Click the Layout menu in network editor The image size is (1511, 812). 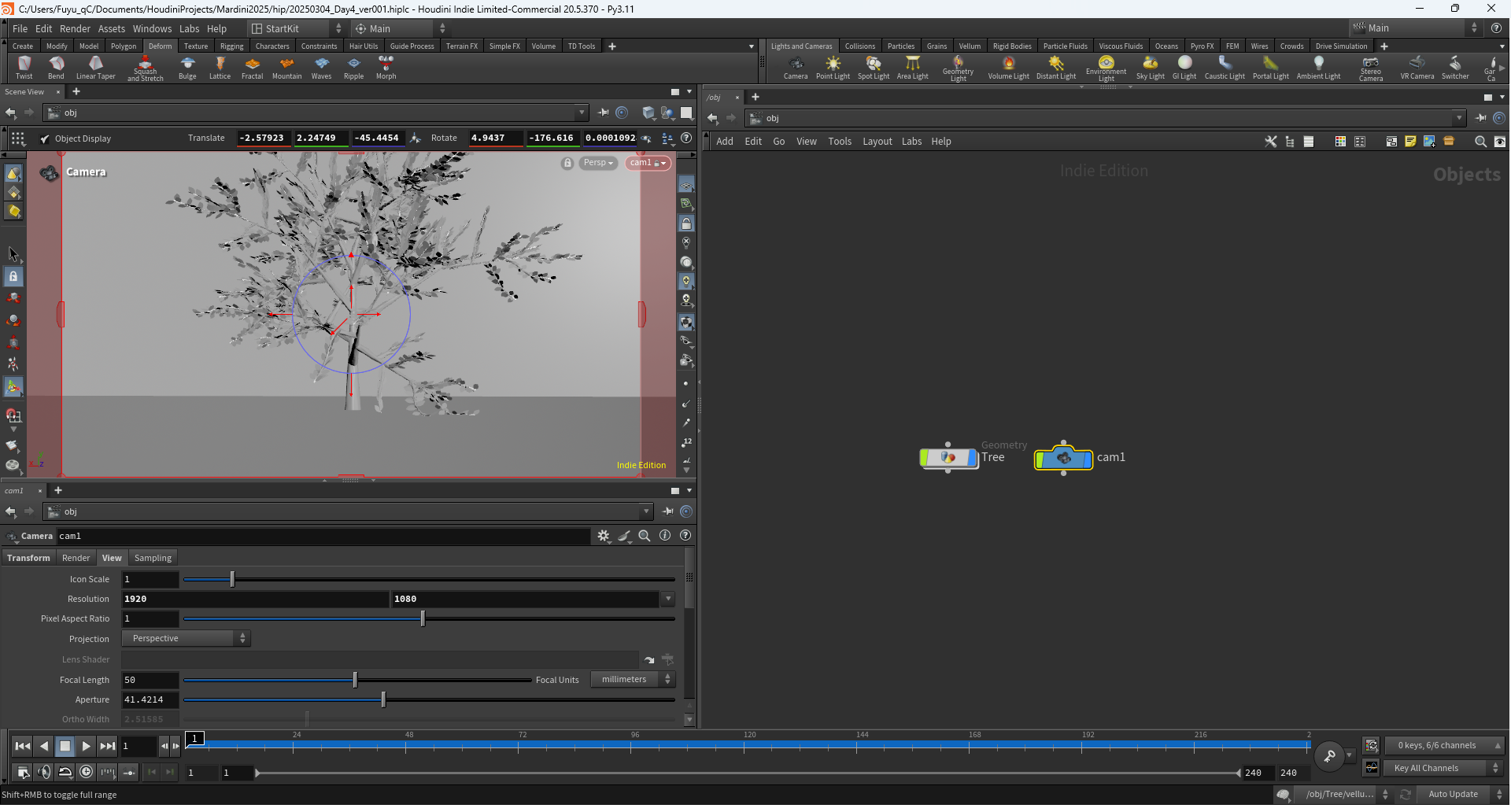[x=877, y=142]
